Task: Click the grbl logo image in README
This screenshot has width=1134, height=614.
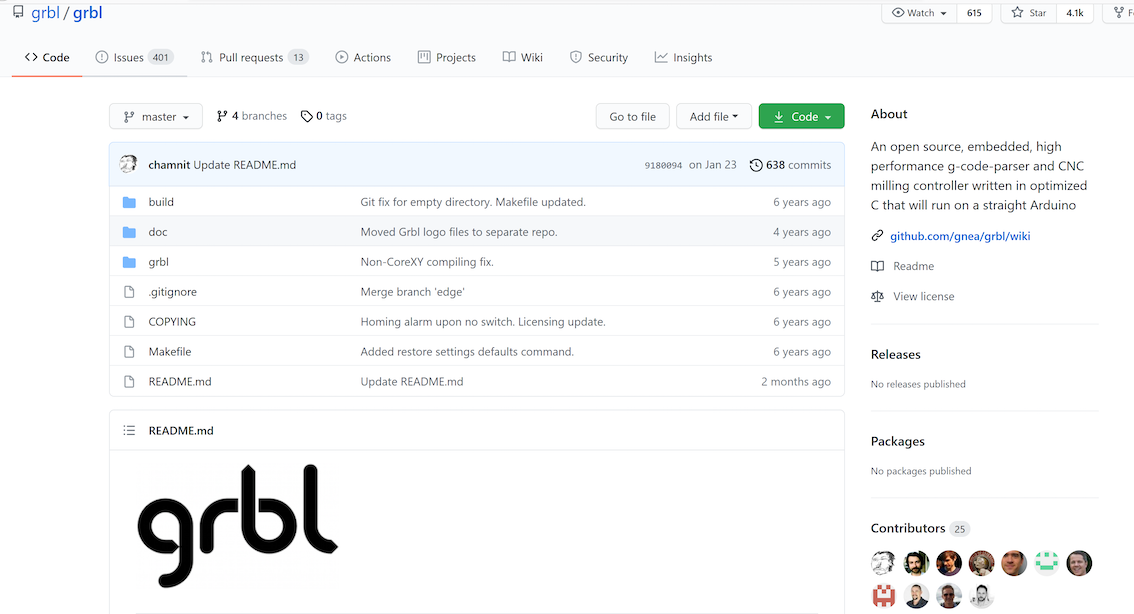Action: coord(237,525)
